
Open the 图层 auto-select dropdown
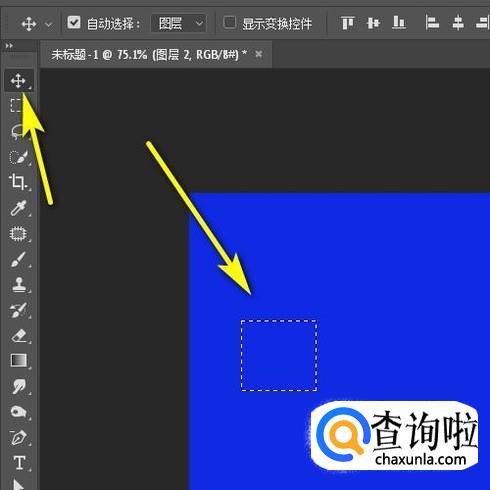(179, 23)
